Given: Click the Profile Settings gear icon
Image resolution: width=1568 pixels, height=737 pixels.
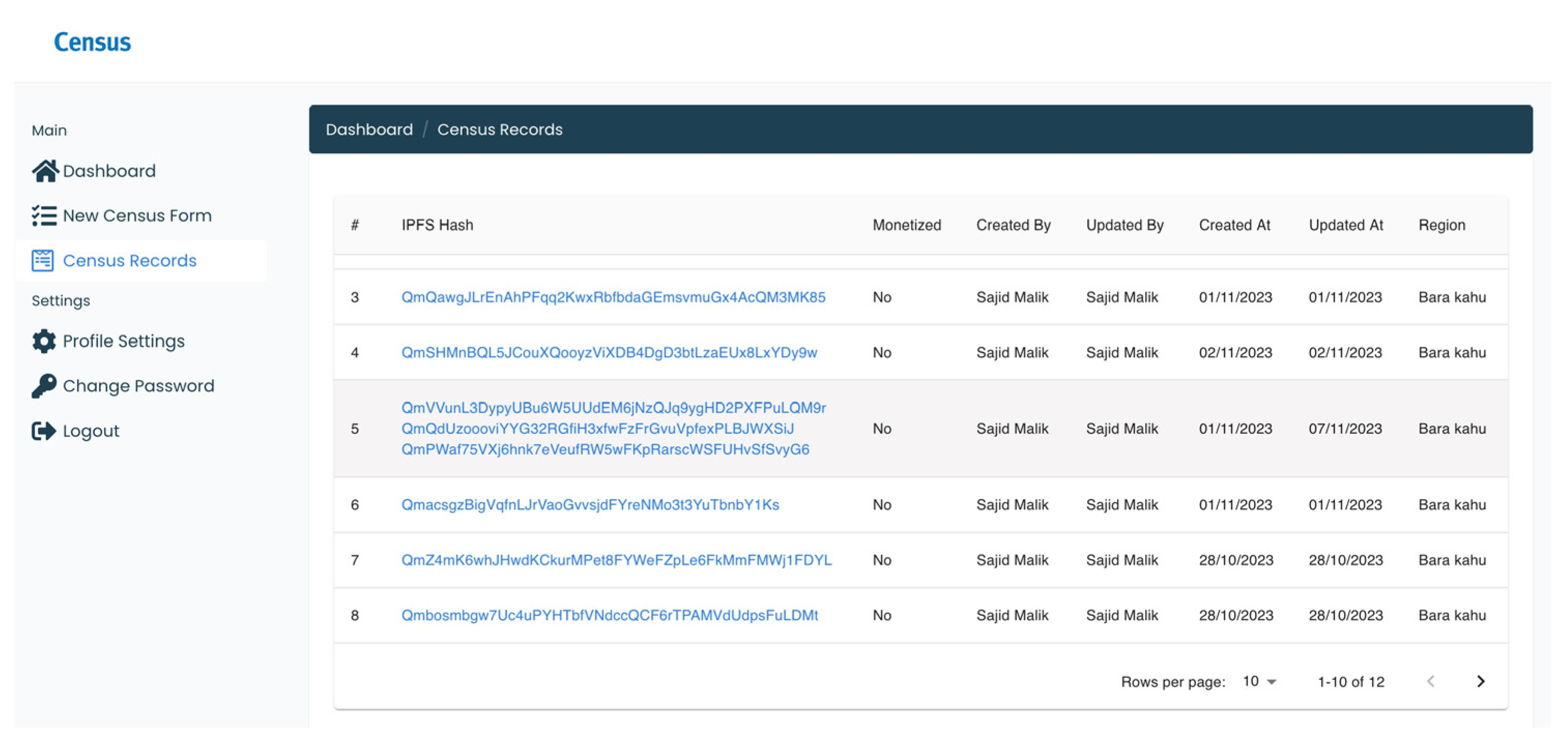Looking at the screenshot, I should 44,341.
